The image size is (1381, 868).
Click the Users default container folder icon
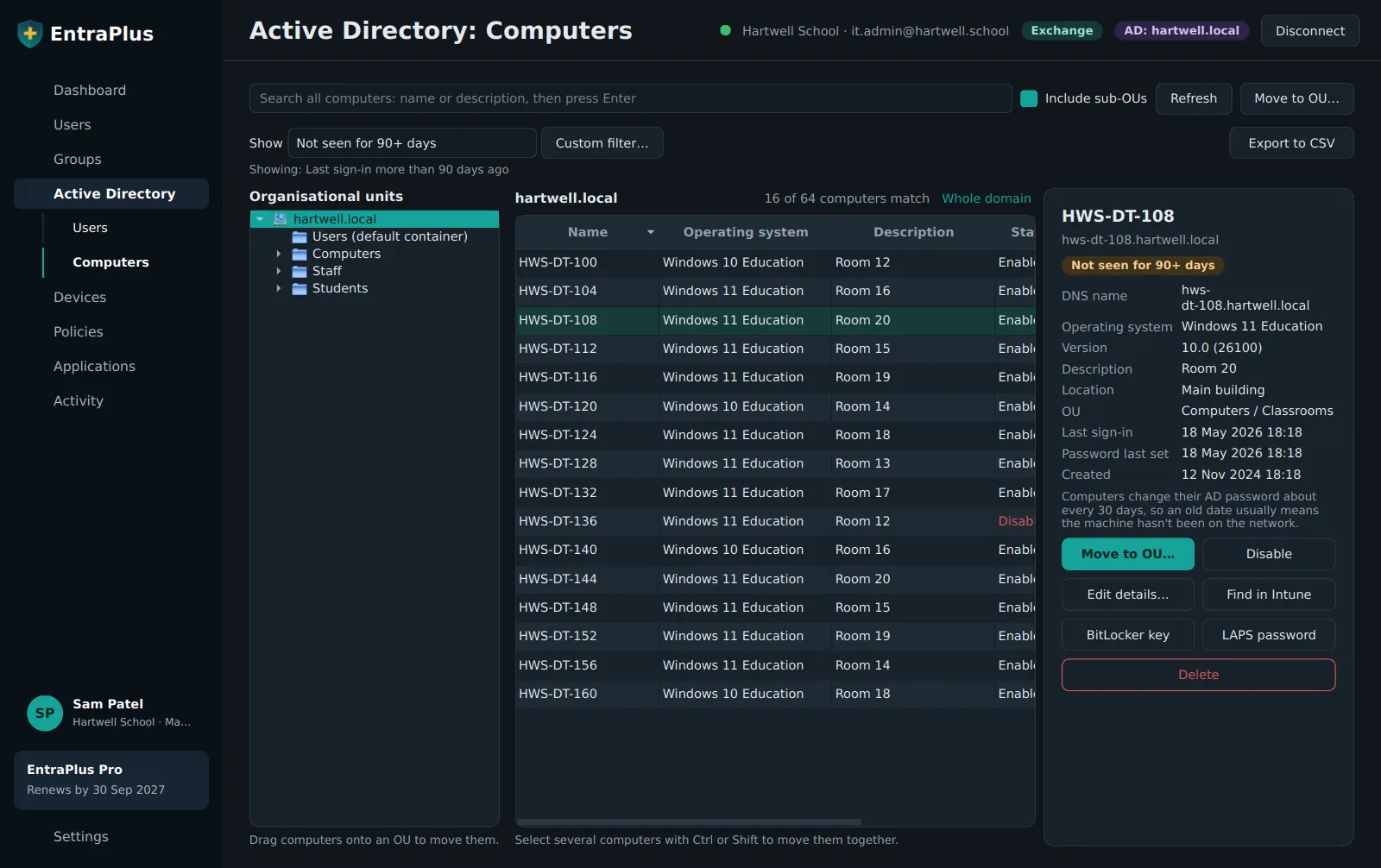300,236
